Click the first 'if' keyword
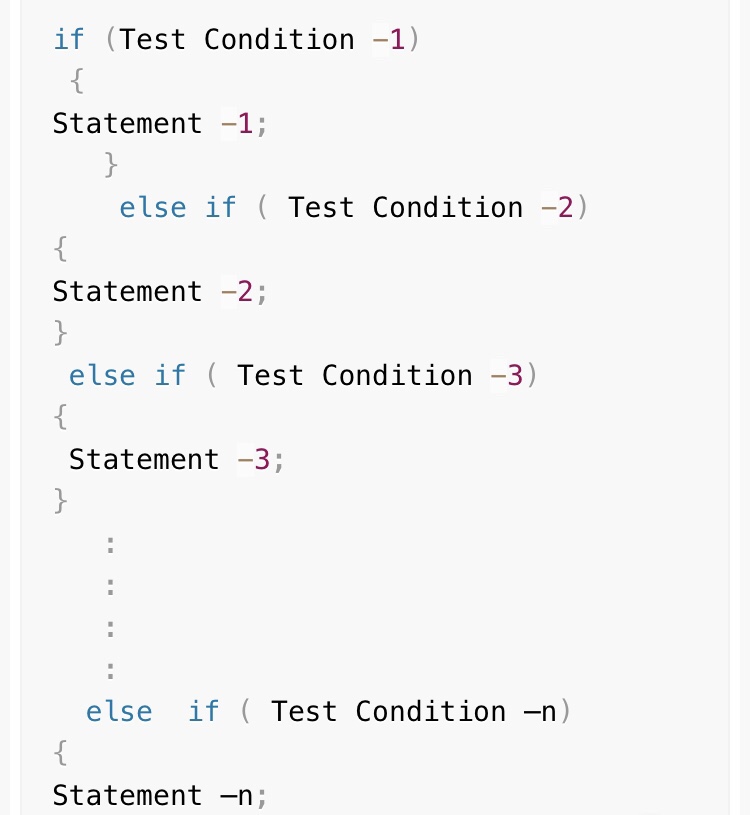 coord(69,40)
